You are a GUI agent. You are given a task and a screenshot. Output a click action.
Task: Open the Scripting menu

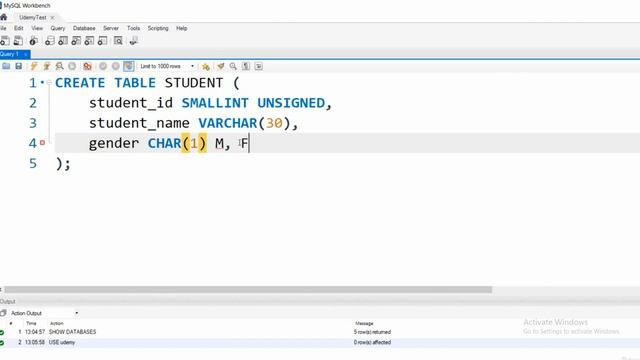coord(158,28)
